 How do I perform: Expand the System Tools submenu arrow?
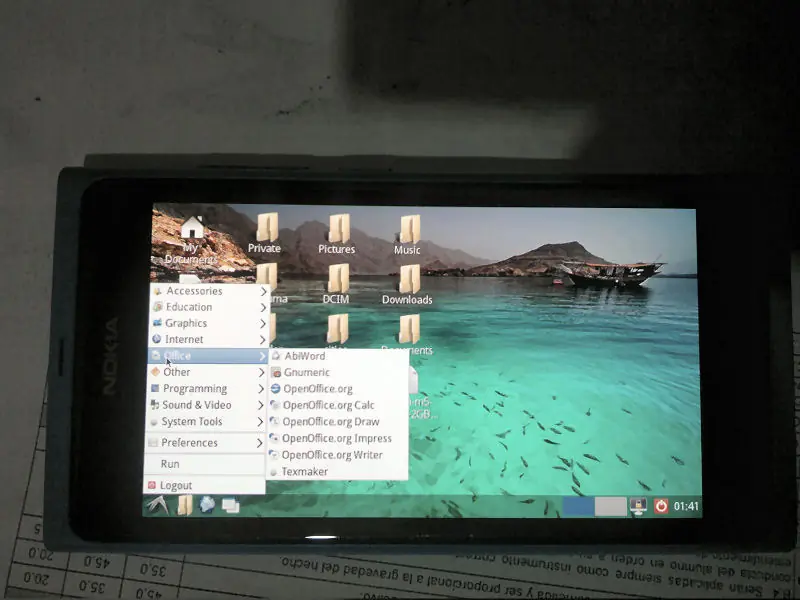click(x=260, y=422)
